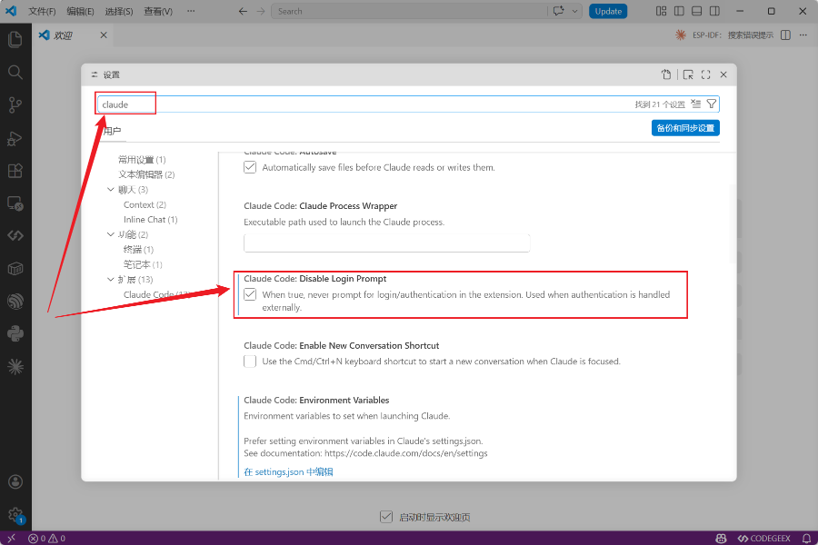
Task: Select 笔记本 (1) in settings tree
Action: (142, 264)
